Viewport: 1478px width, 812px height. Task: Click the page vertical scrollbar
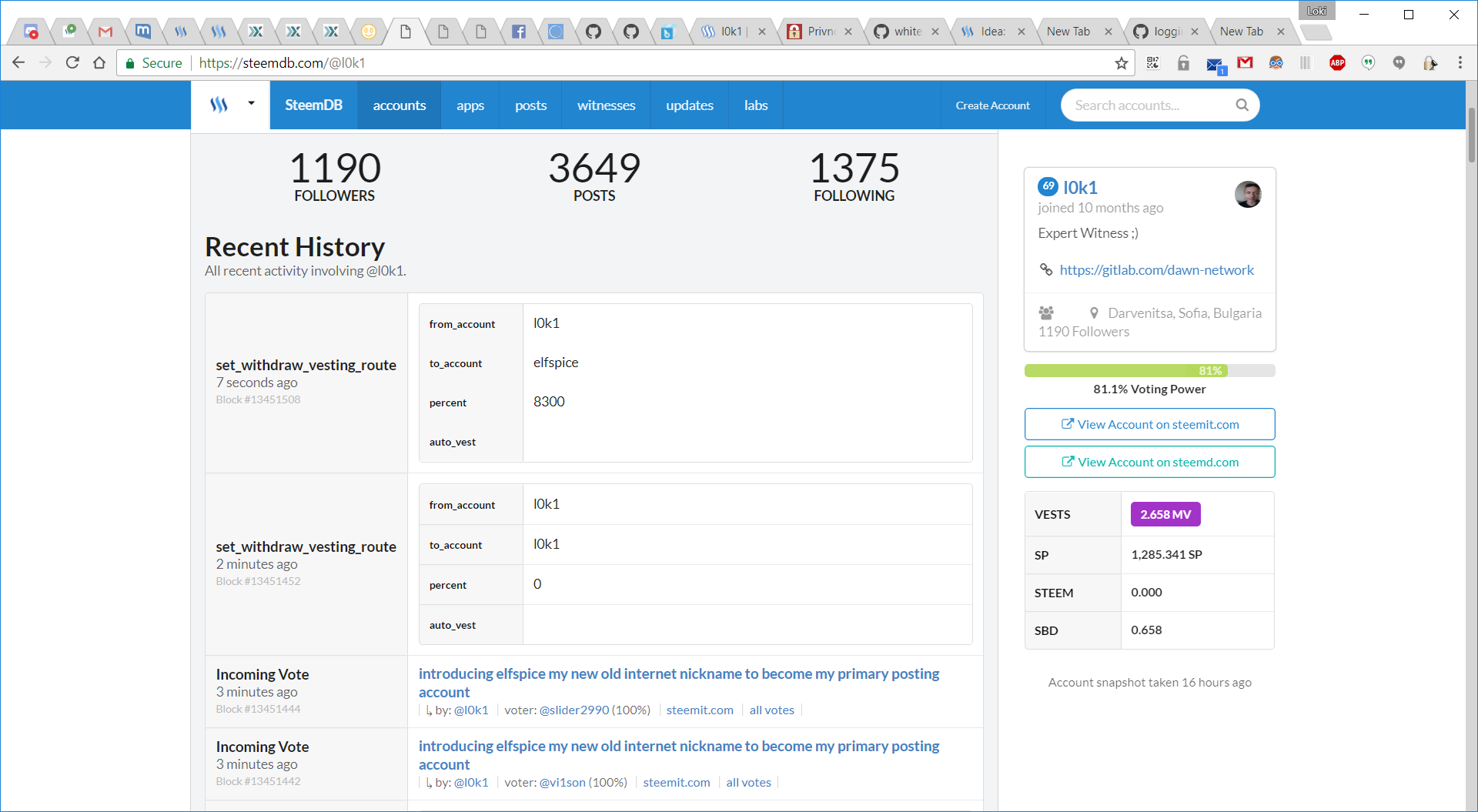pyautogui.click(x=1471, y=136)
